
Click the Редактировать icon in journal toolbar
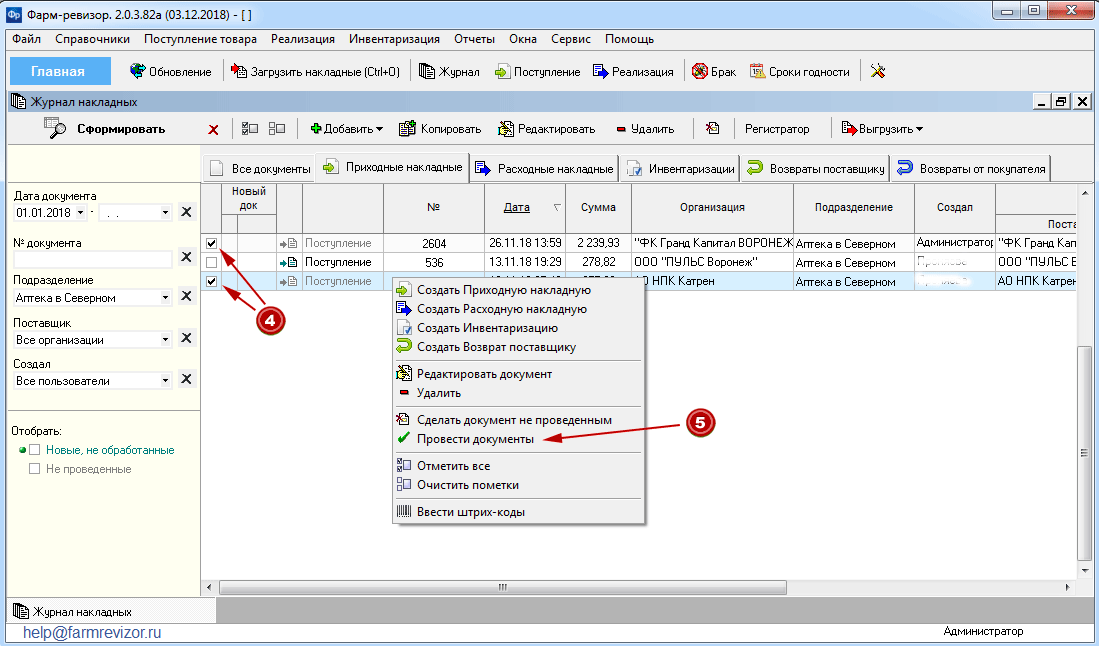tap(505, 128)
